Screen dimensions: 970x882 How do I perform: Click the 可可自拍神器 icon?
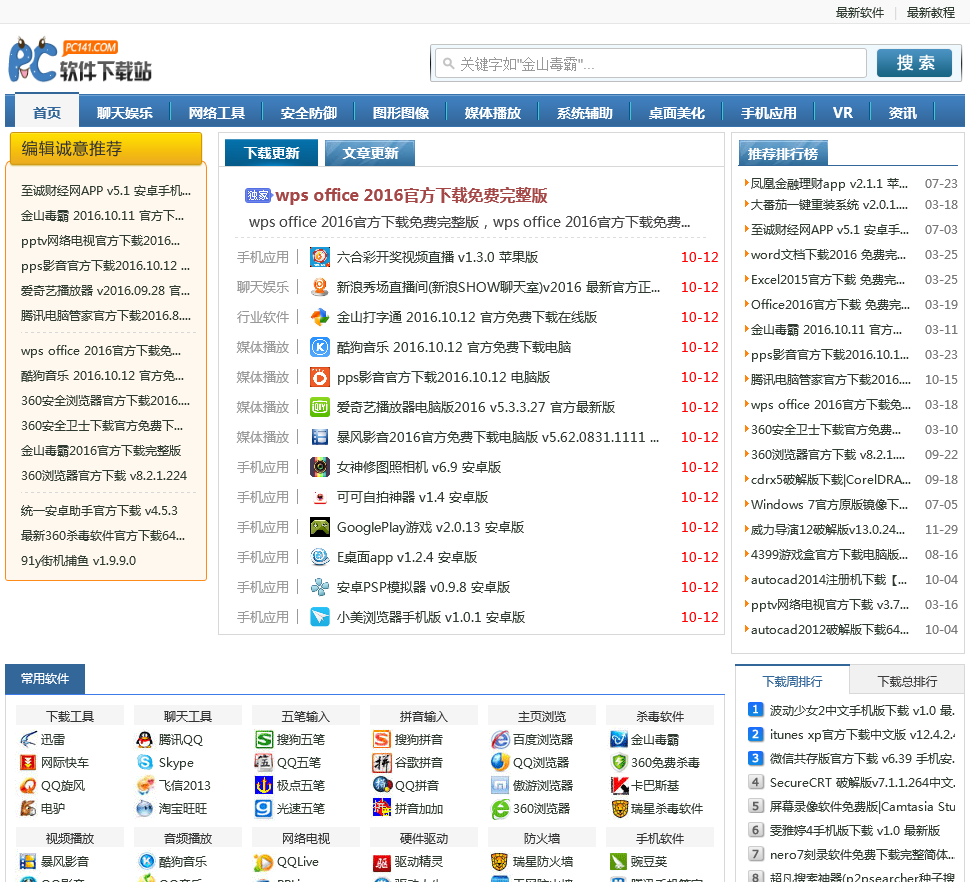[x=320, y=497]
